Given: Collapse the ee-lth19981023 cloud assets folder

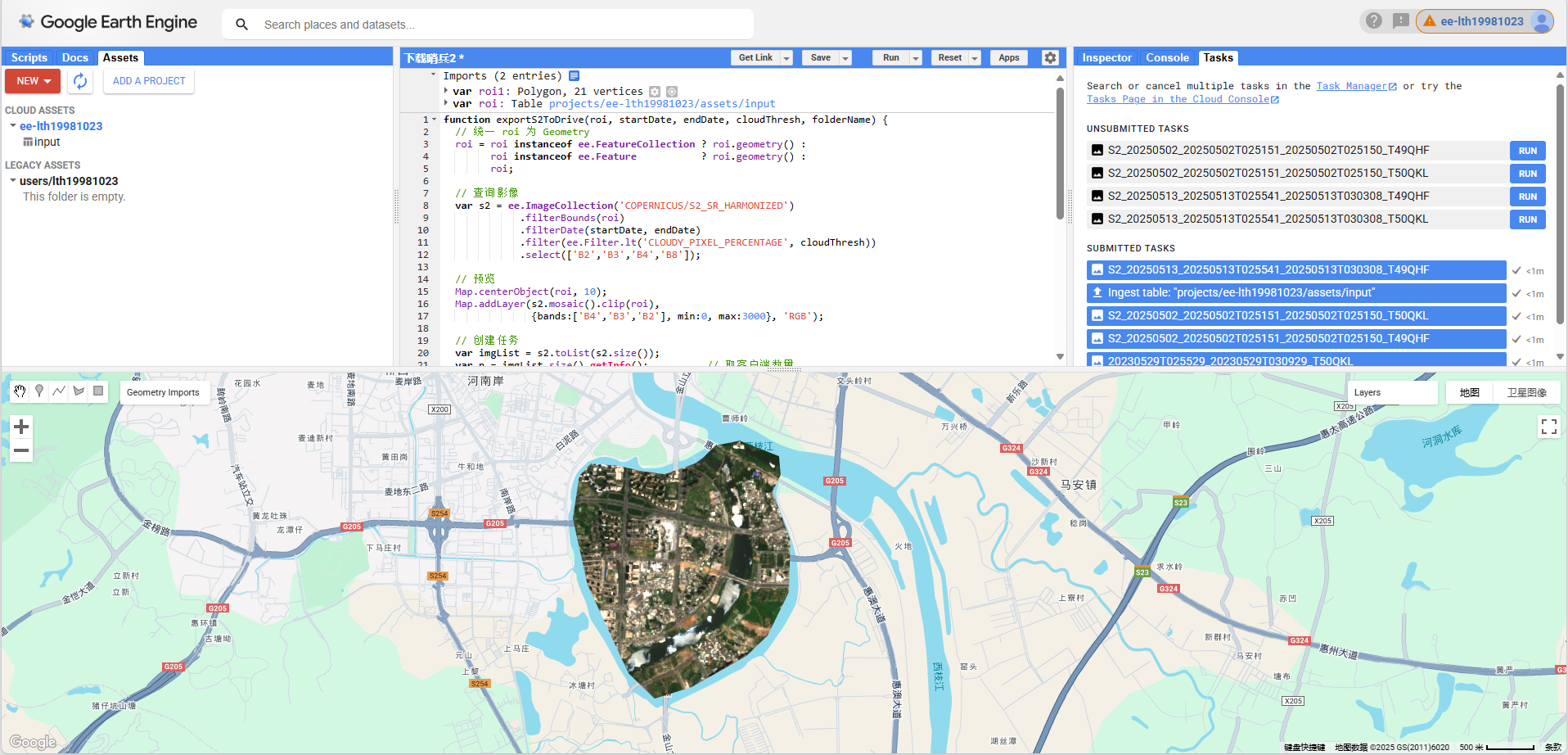Looking at the screenshot, I should tap(13, 126).
